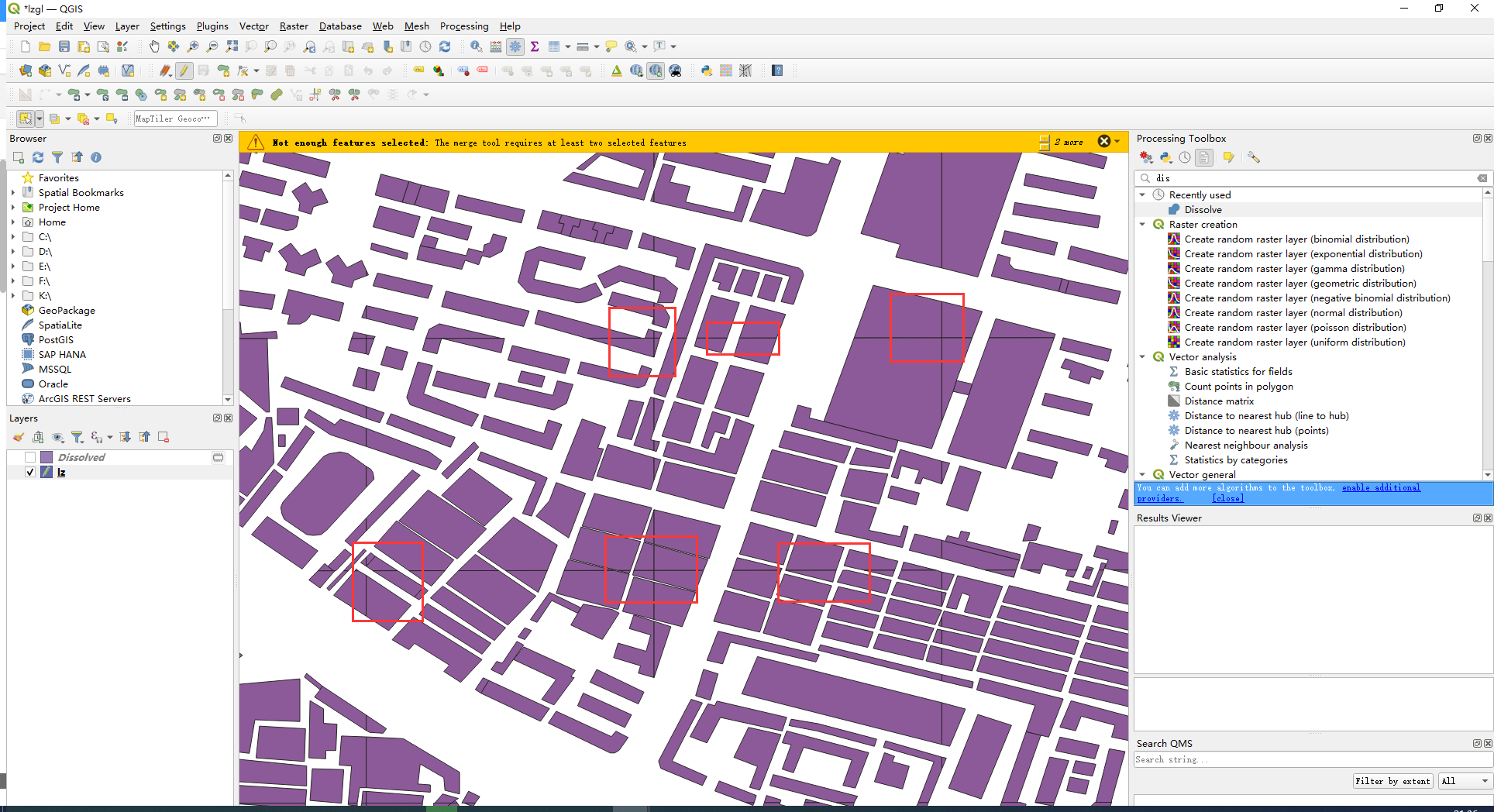Open the Raster menu

[x=294, y=26]
